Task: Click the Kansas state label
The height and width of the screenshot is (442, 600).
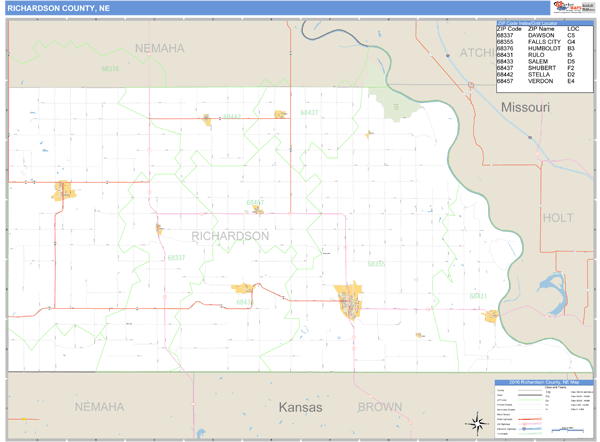Action: (x=300, y=408)
